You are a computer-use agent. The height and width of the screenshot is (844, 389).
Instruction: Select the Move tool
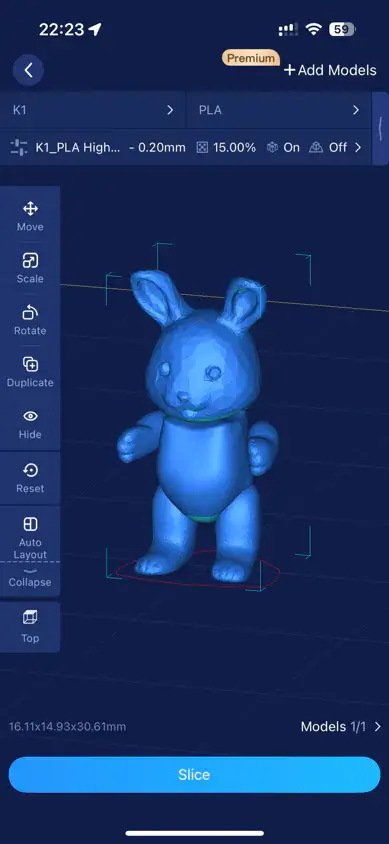click(30, 216)
